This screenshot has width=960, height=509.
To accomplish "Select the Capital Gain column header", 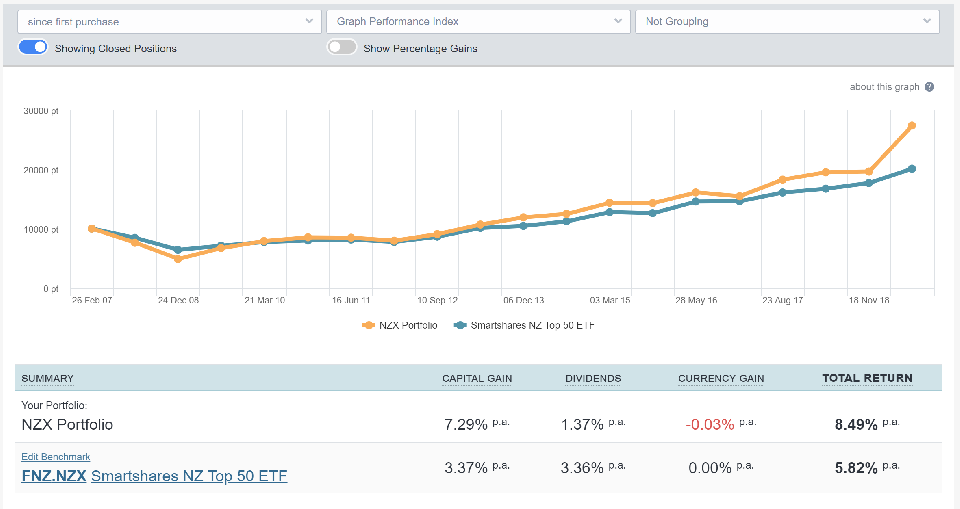I will coord(475,378).
